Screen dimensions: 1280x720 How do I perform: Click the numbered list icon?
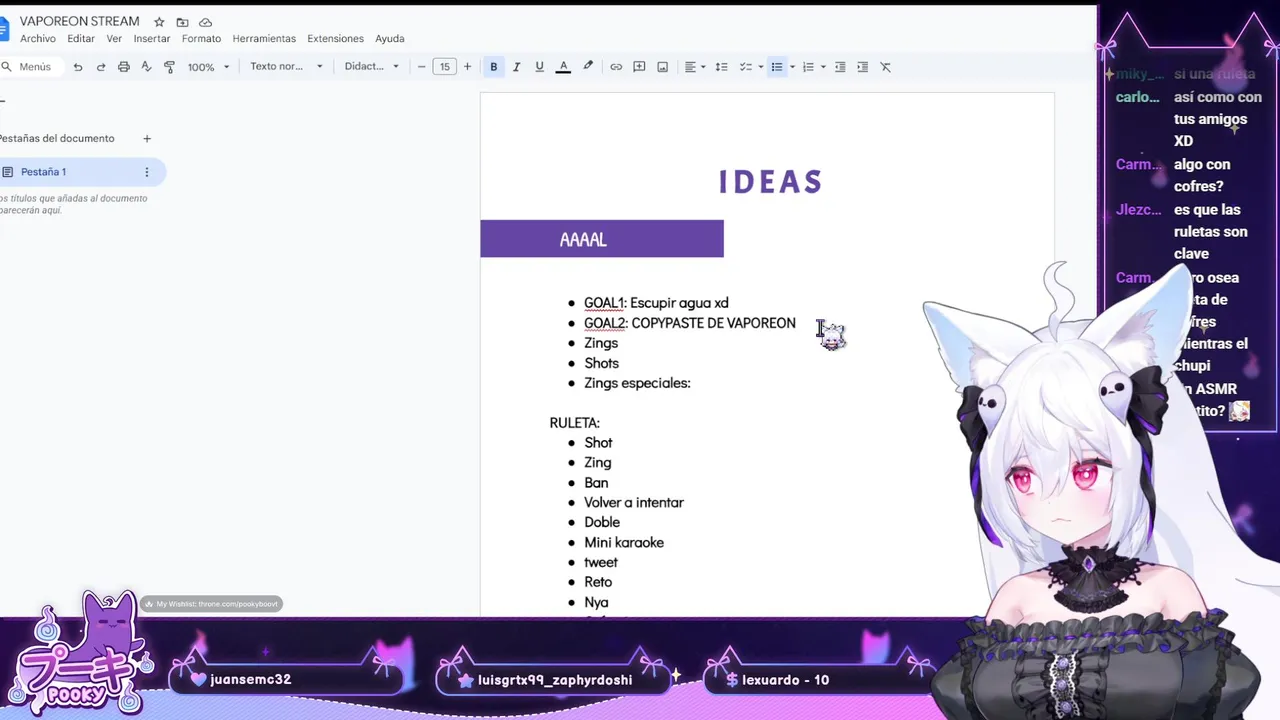click(x=808, y=67)
